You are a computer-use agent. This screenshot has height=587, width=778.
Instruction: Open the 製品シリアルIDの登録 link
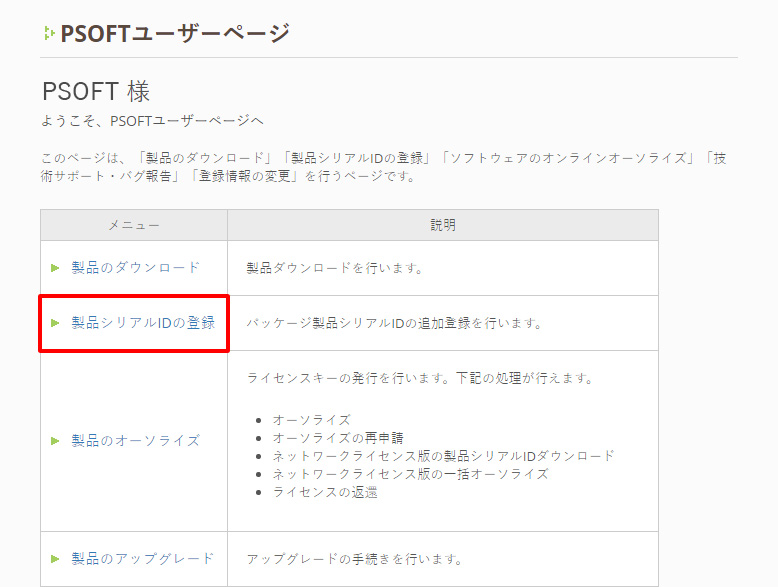click(x=143, y=323)
